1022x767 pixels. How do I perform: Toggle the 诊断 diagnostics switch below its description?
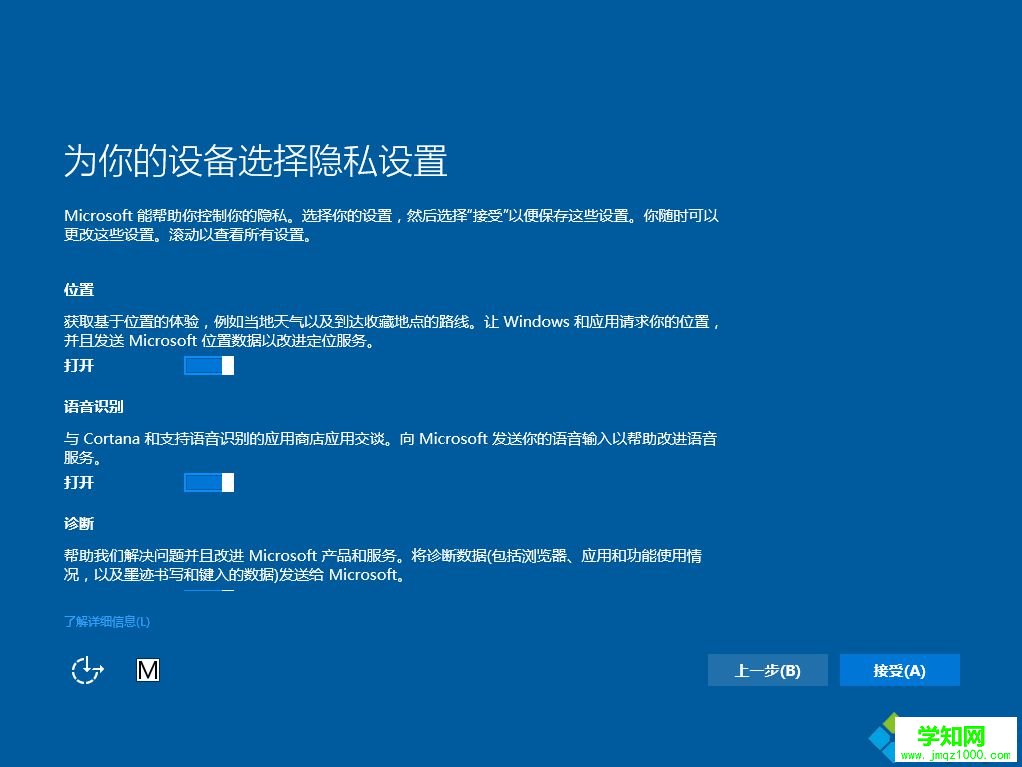click(208, 592)
